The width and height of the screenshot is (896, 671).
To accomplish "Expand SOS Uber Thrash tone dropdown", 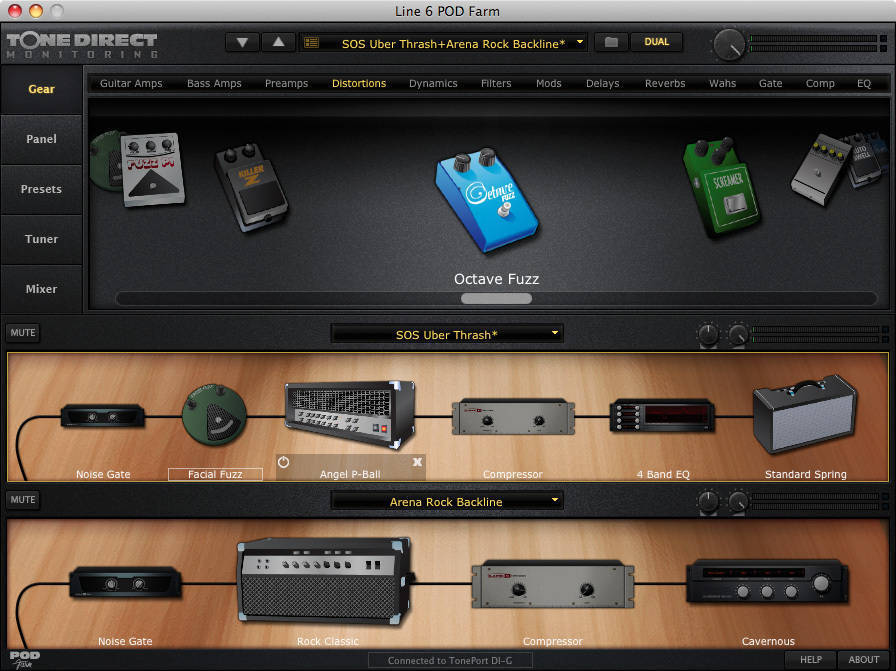I will [x=555, y=333].
